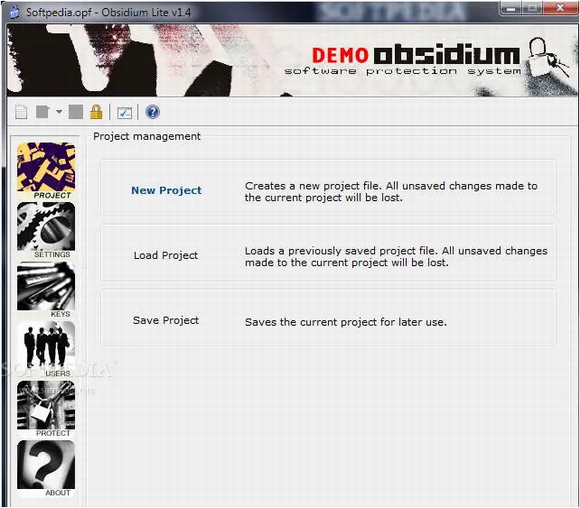The image size is (580, 508).
Task: Close the Obsidium Lite window
Action: (x=560, y=8)
